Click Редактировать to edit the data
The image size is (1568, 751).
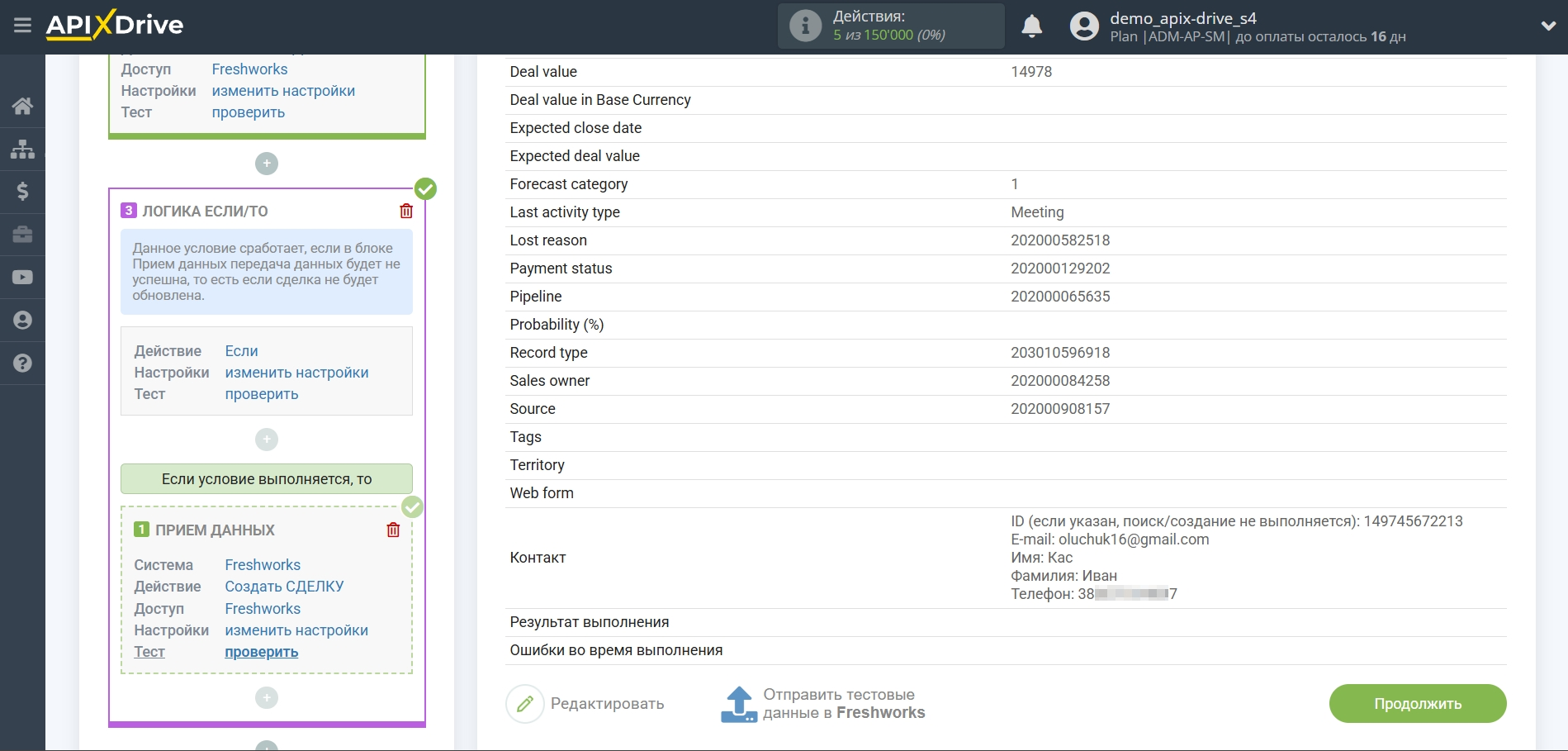click(x=585, y=704)
